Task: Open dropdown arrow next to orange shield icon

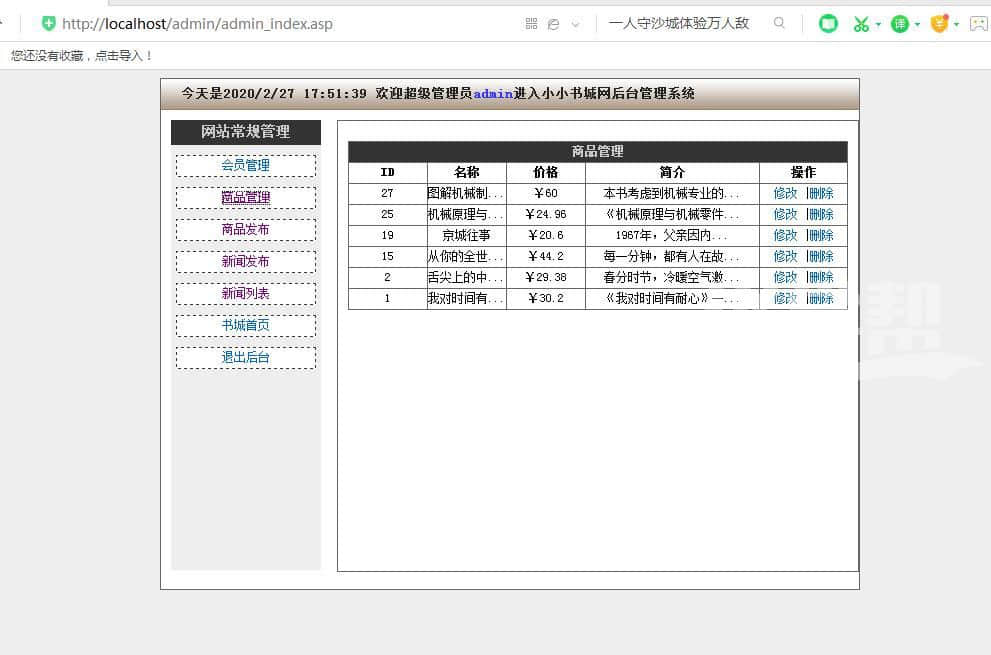Action: pos(957,25)
